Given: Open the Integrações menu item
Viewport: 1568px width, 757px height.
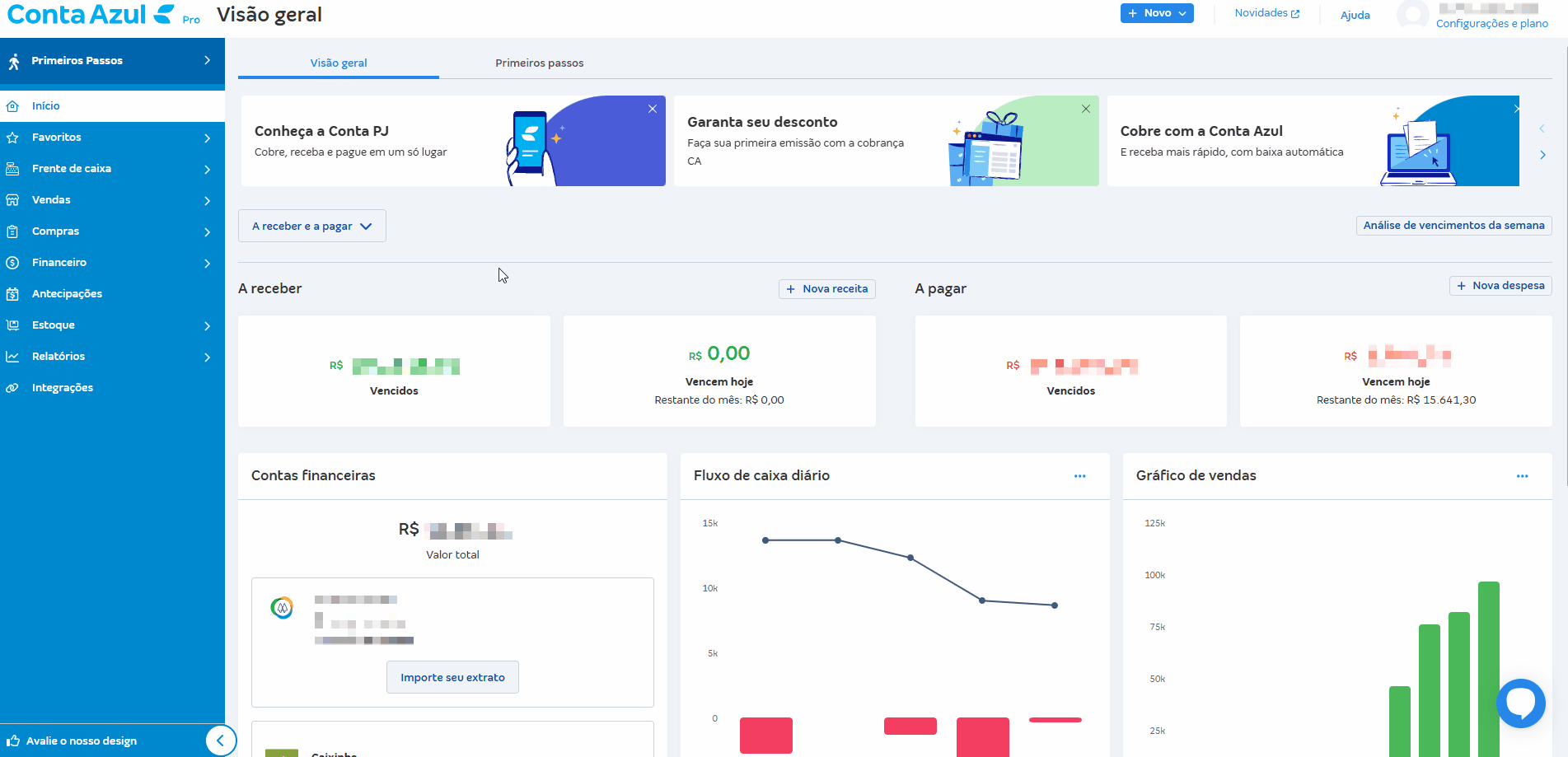Looking at the screenshot, I should click(x=112, y=388).
